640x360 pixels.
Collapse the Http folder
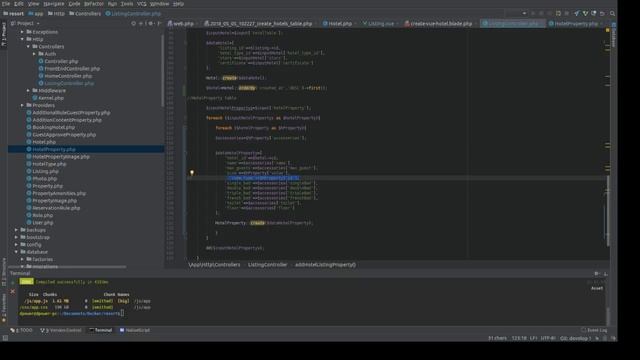(22, 39)
